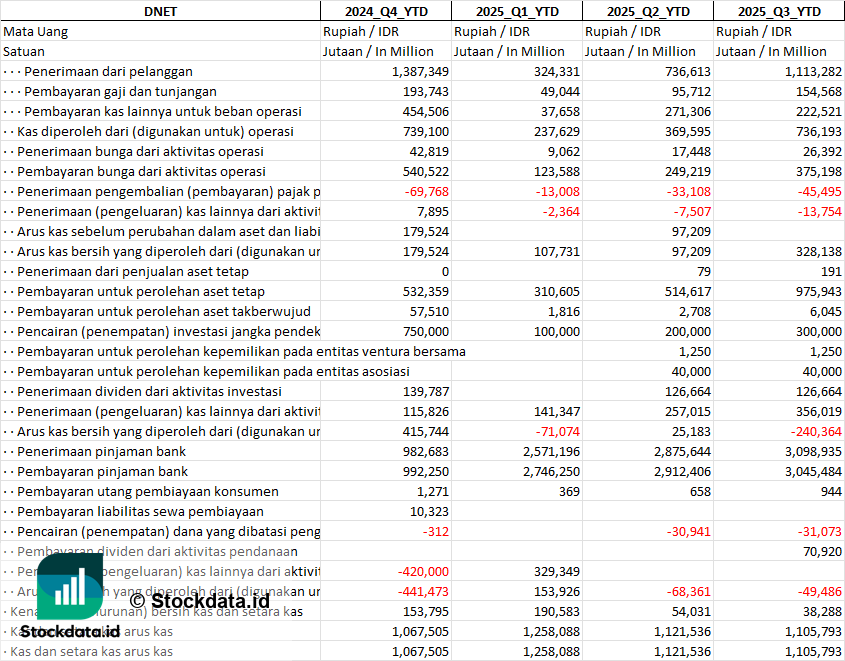Click value 107,731 in 2025_Q1 column
This screenshot has width=845, height=661.
[x=557, y=251]
